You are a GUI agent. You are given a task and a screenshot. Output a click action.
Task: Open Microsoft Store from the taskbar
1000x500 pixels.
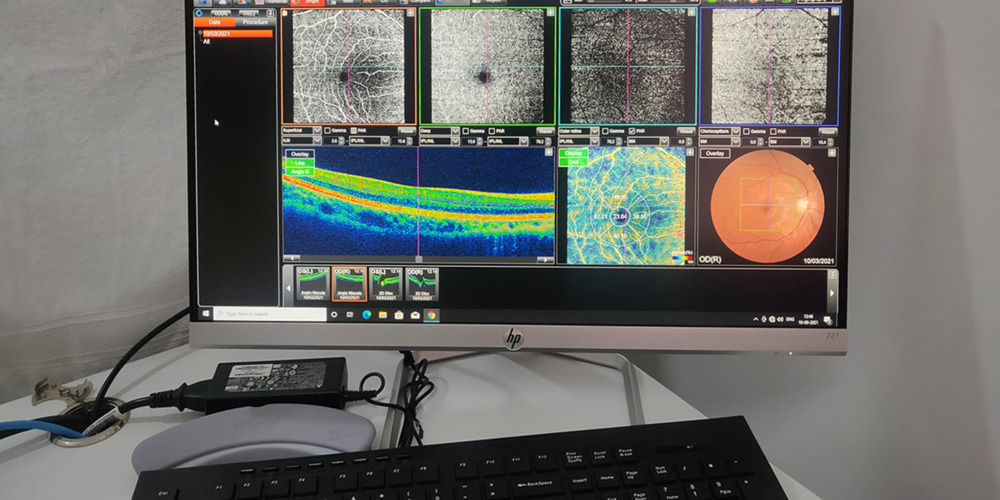pos(399,315)
